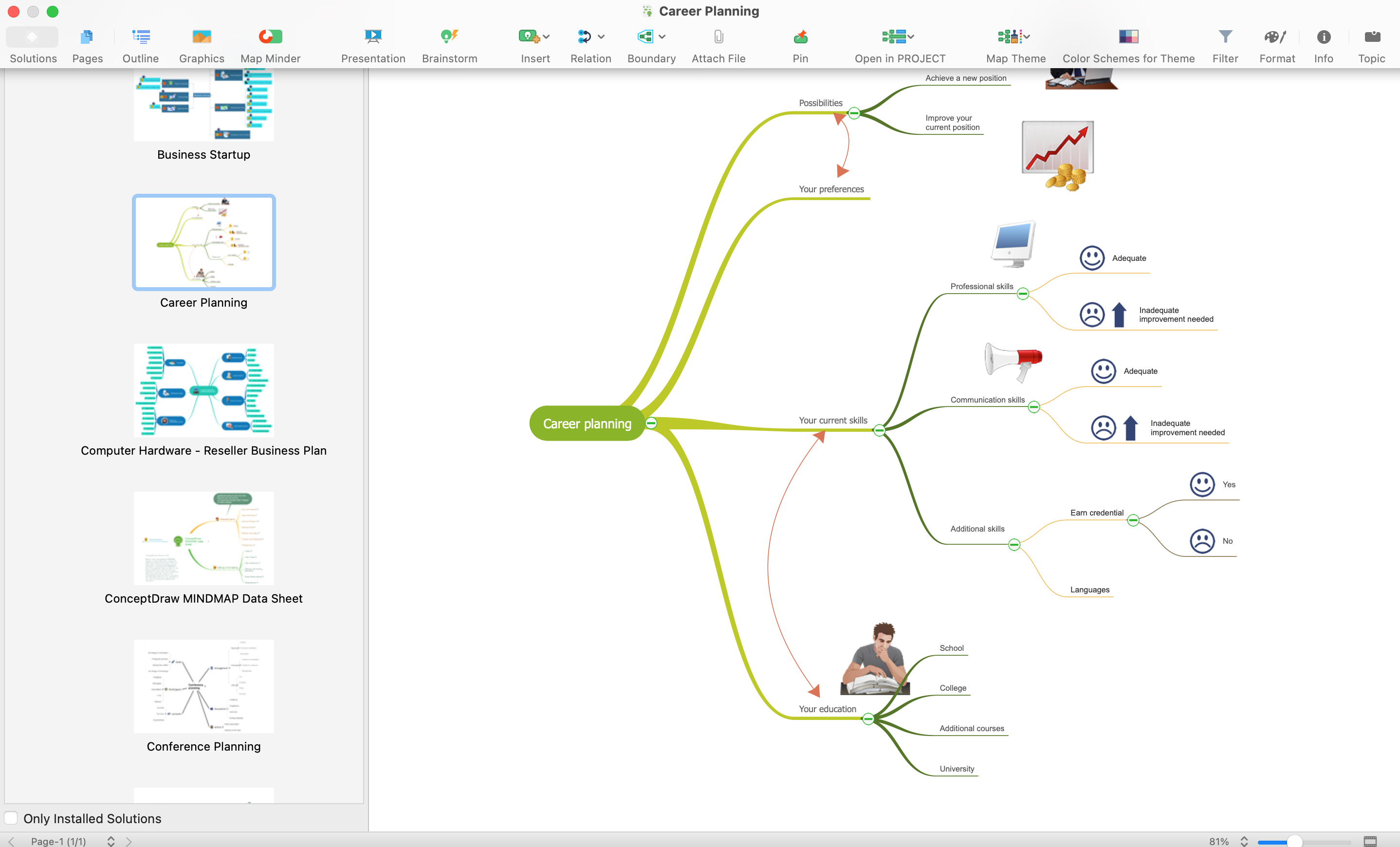Collapse the Earn credential subtopics
This screenshot has width=1400, height=847.
1133,520
